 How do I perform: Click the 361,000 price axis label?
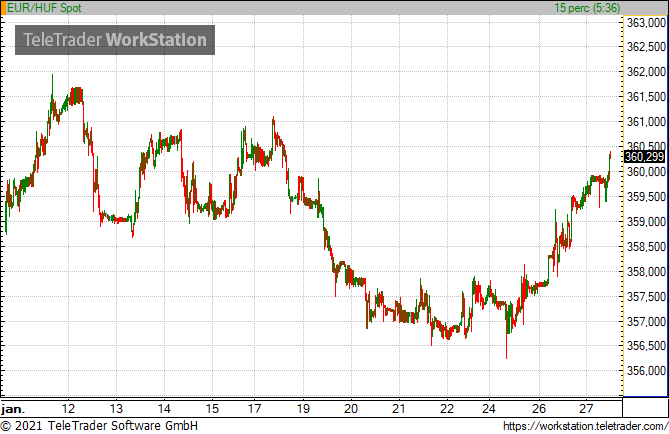click(x=646, y=122)
